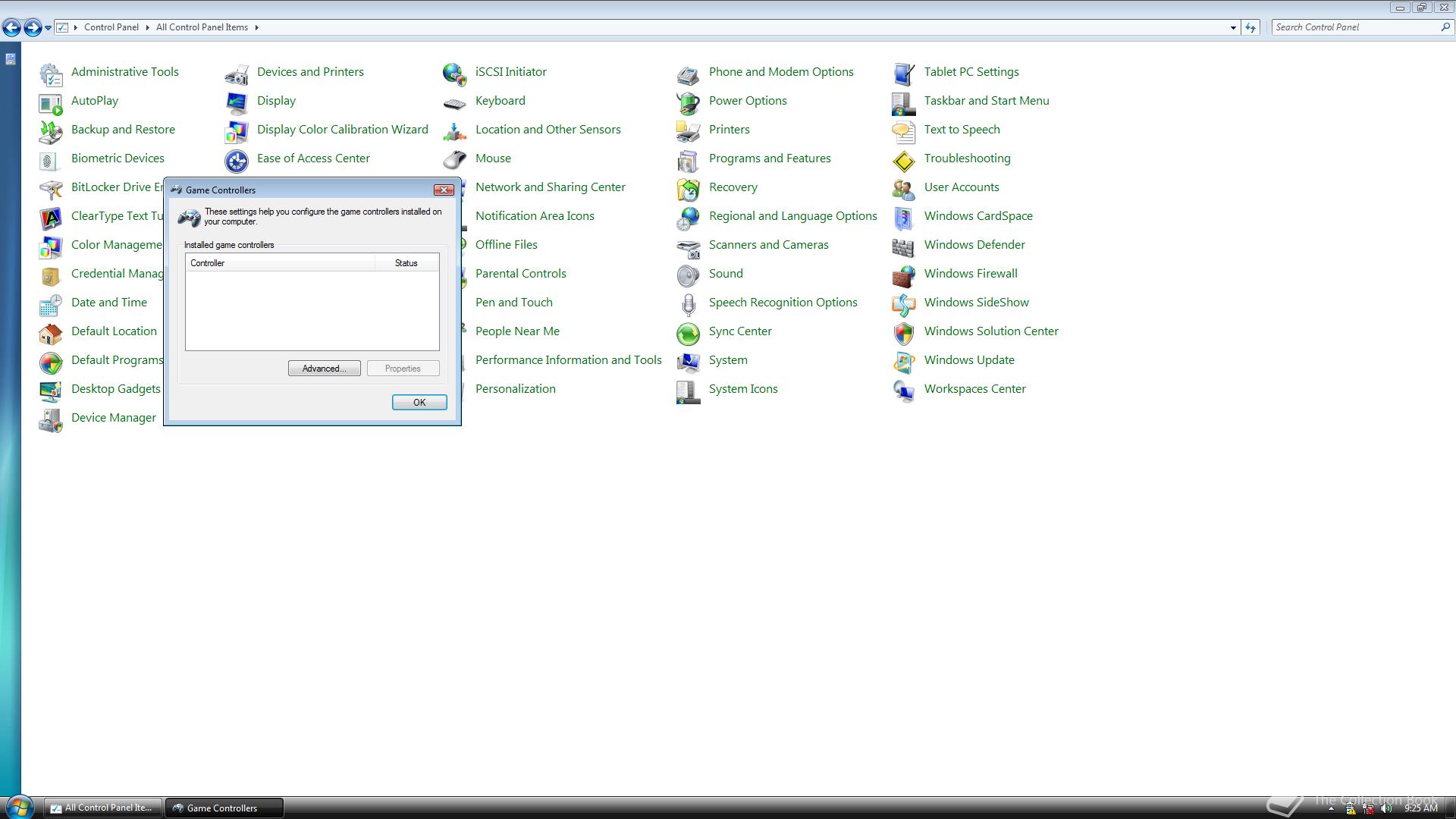Open the Date and Time icon
This screenshot has height=819, width=1456.
51,304
